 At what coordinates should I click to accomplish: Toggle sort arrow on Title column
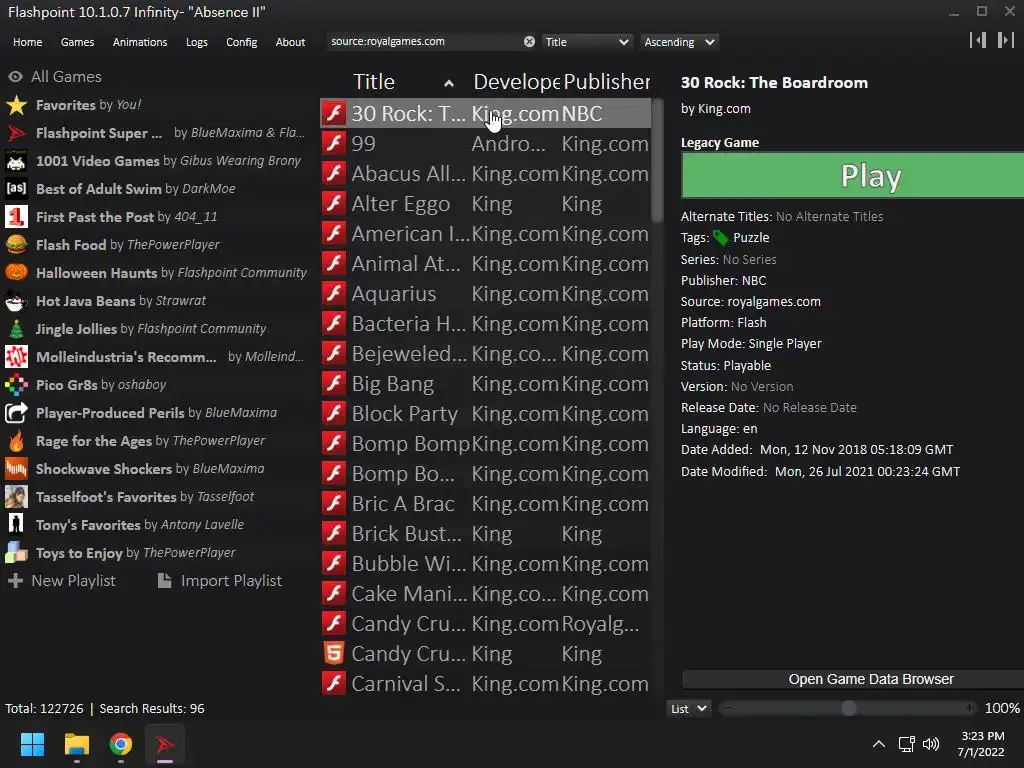(449, 83)
